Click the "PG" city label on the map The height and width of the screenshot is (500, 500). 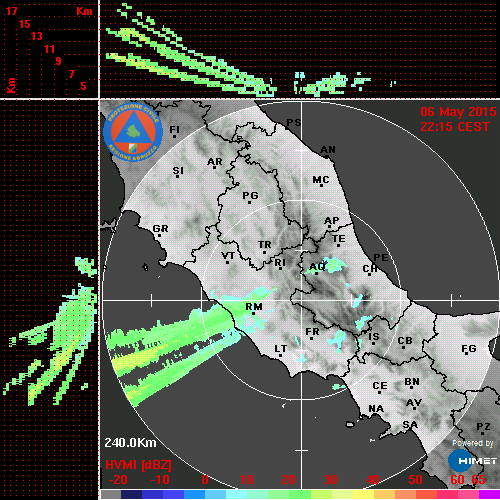pos(250,195)
